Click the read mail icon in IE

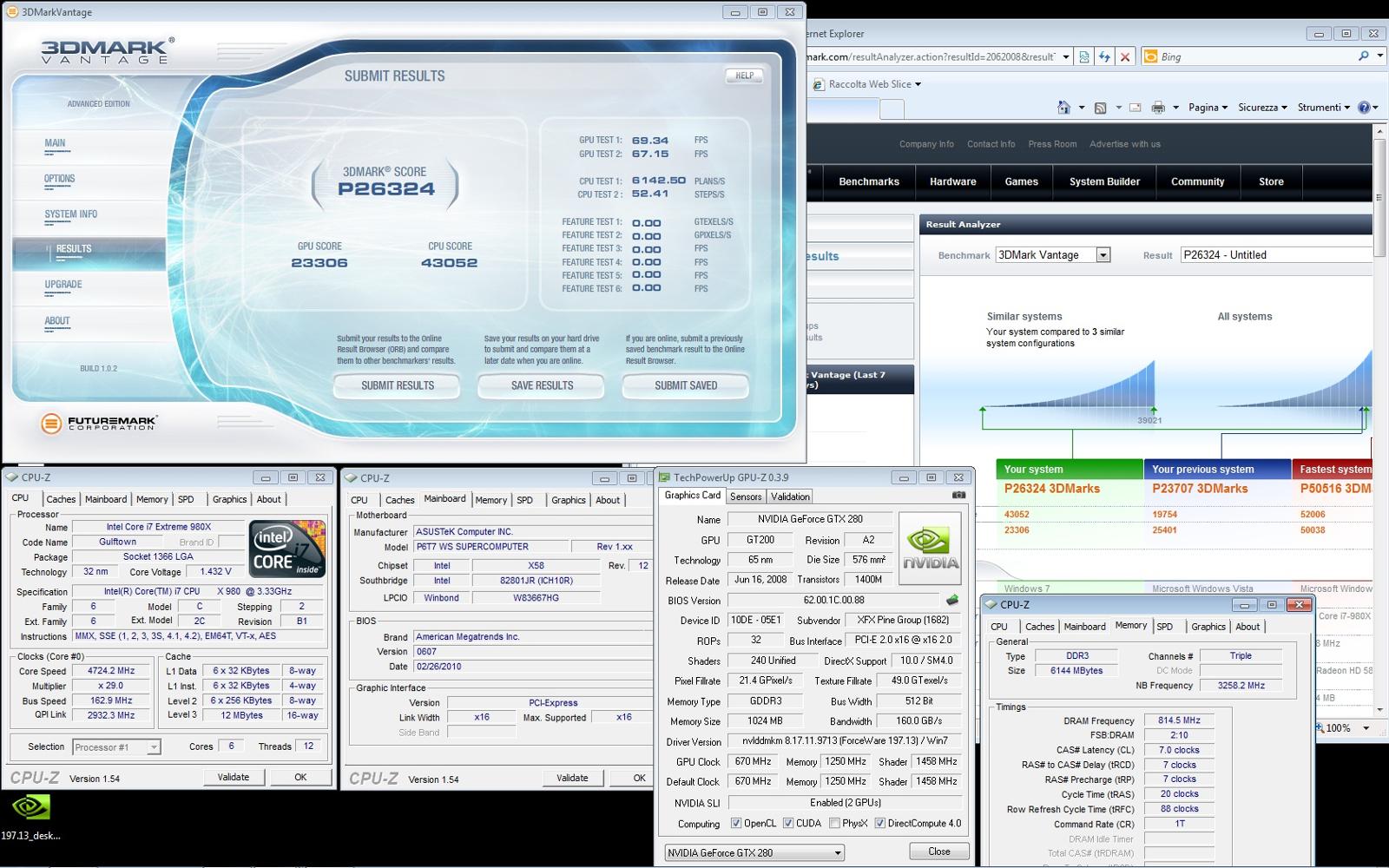coord(1135,108)
